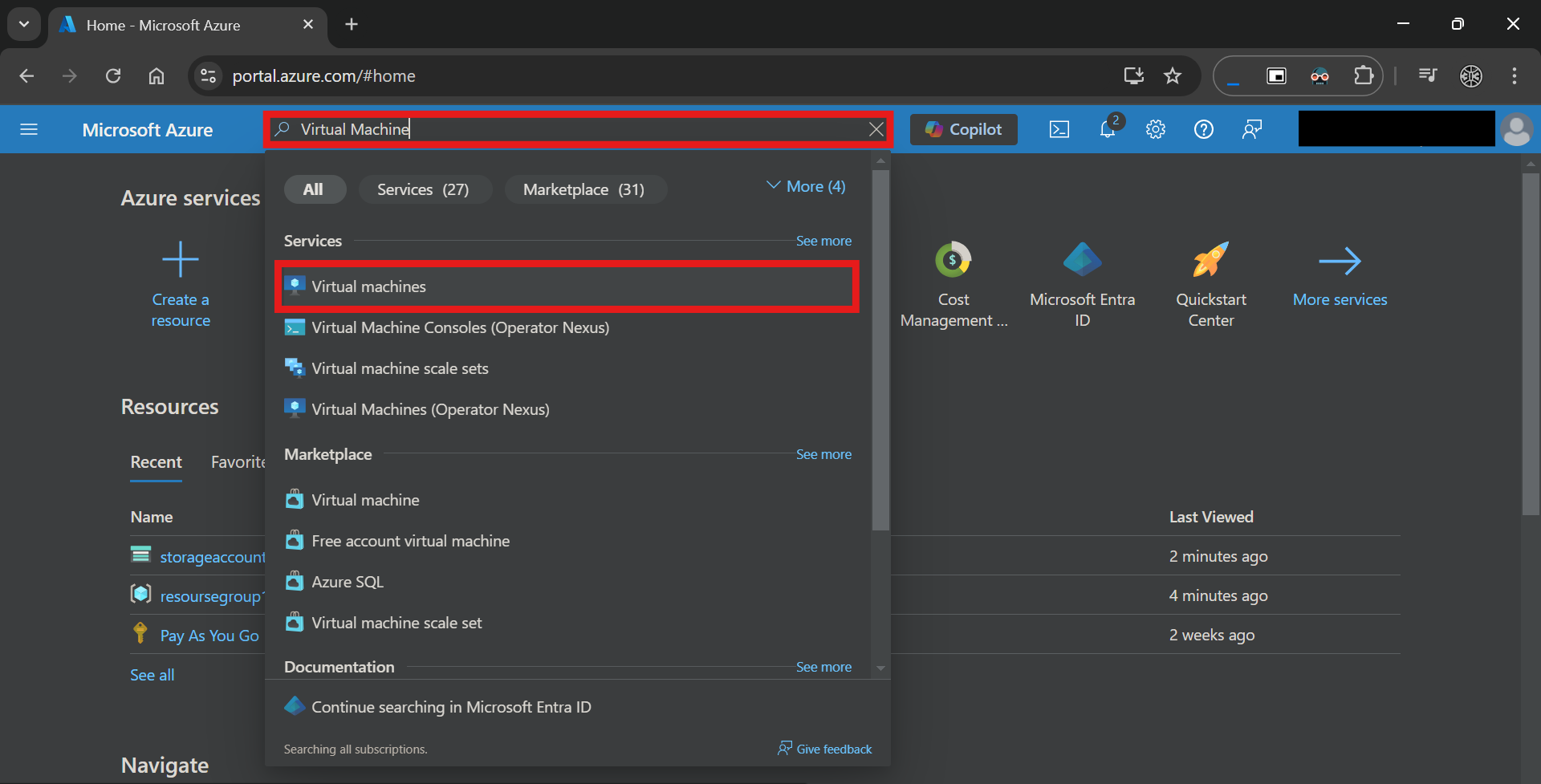
Task: Open the browser tab search dropdown
Action: coord(24,24)
